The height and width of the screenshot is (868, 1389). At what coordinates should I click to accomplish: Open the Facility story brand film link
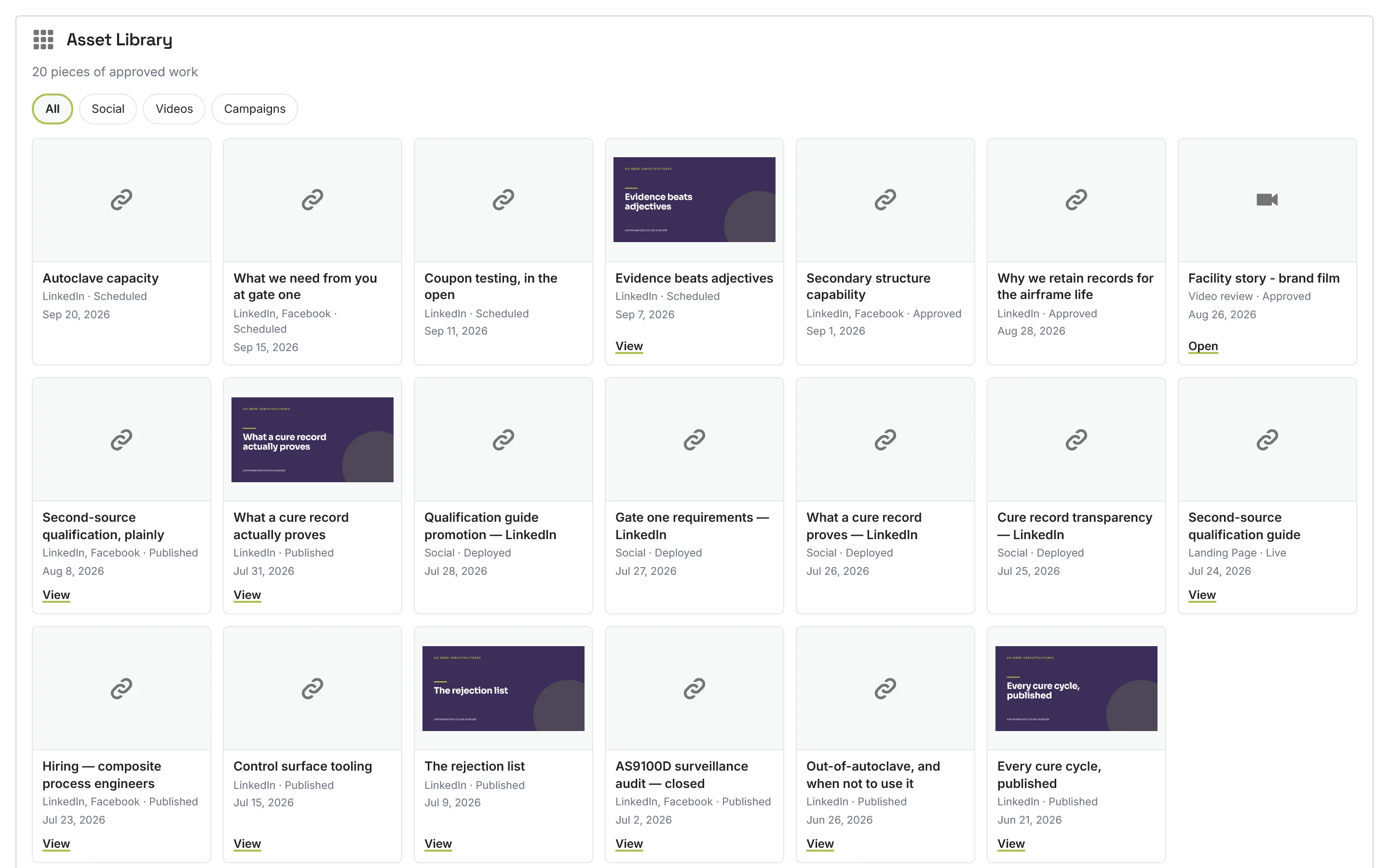[1202, 346]
